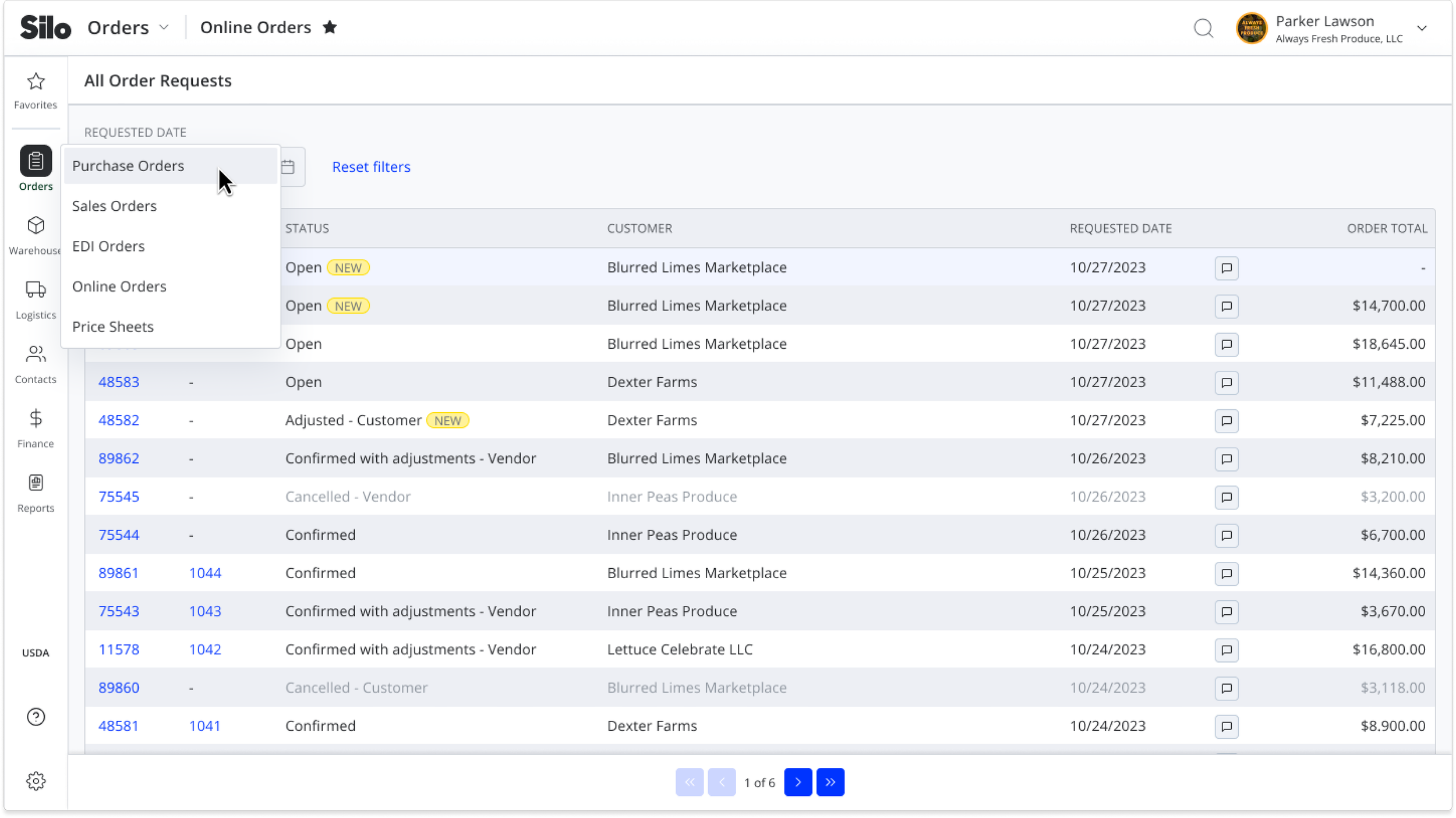Go to the next page arrow
Viewport: 1456px width, 818px height.
tap(797, 782)
